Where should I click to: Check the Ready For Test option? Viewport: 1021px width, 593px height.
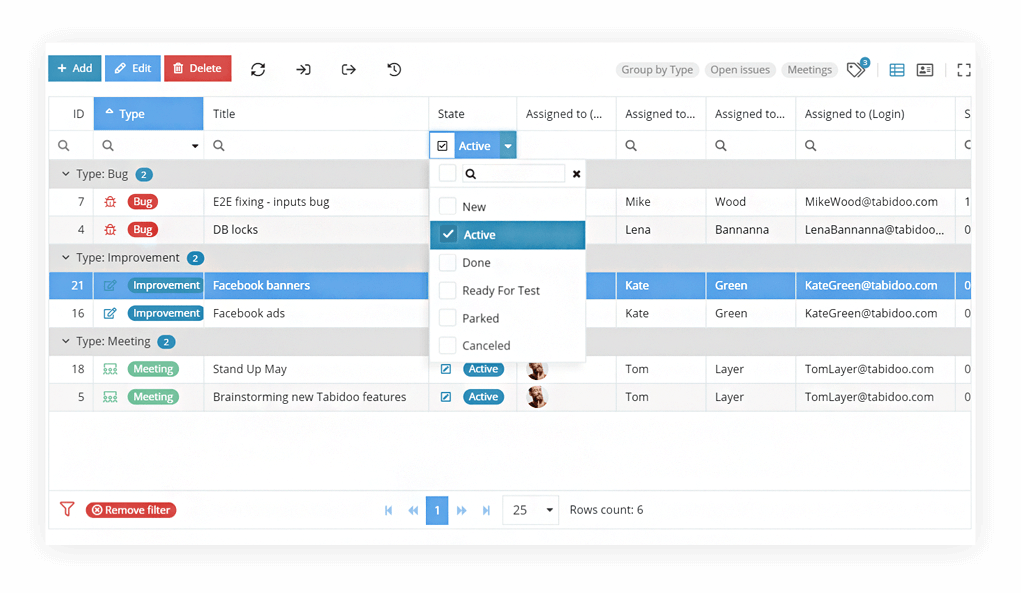point(447,290)
